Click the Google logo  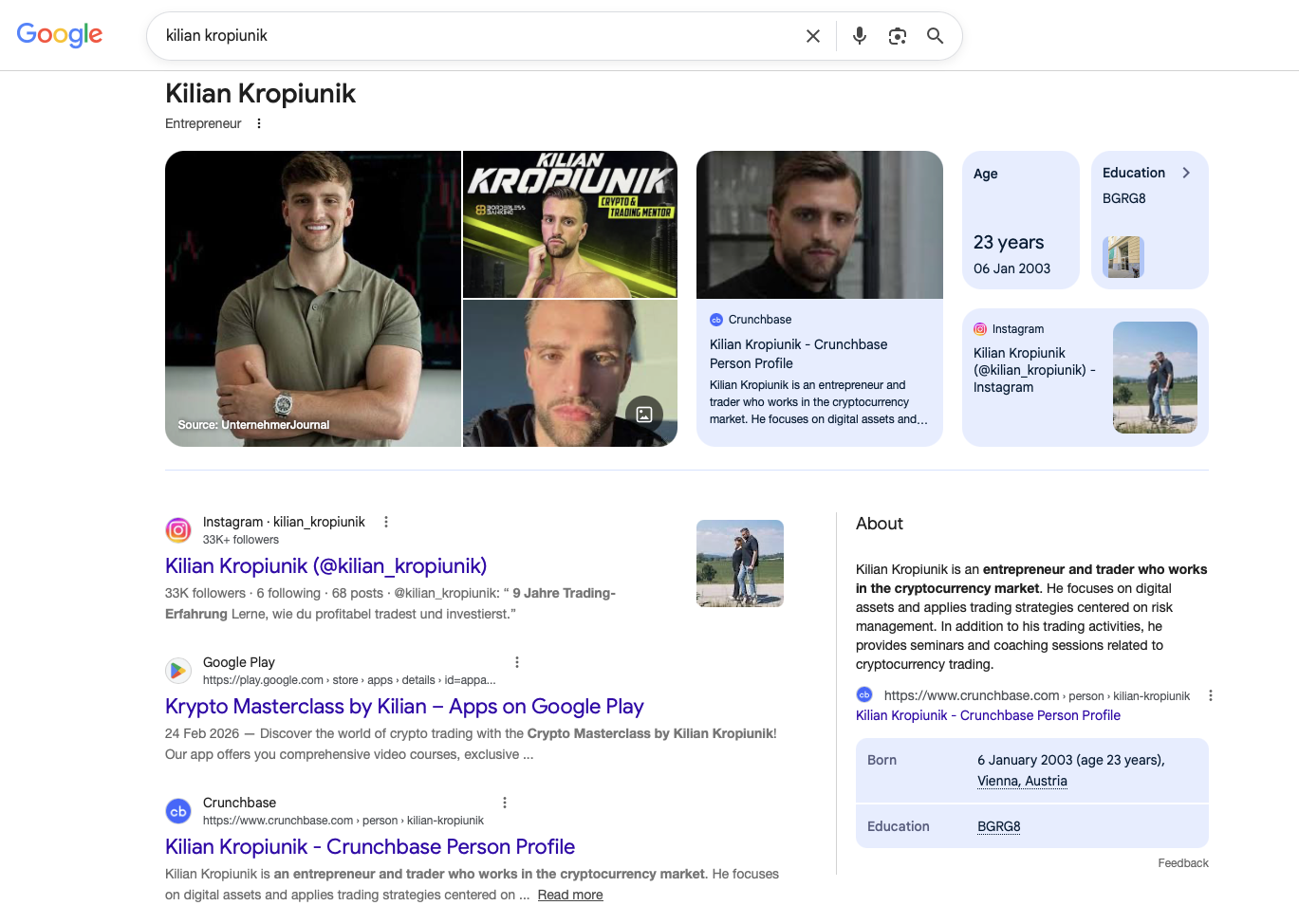(x=60, y=35)
